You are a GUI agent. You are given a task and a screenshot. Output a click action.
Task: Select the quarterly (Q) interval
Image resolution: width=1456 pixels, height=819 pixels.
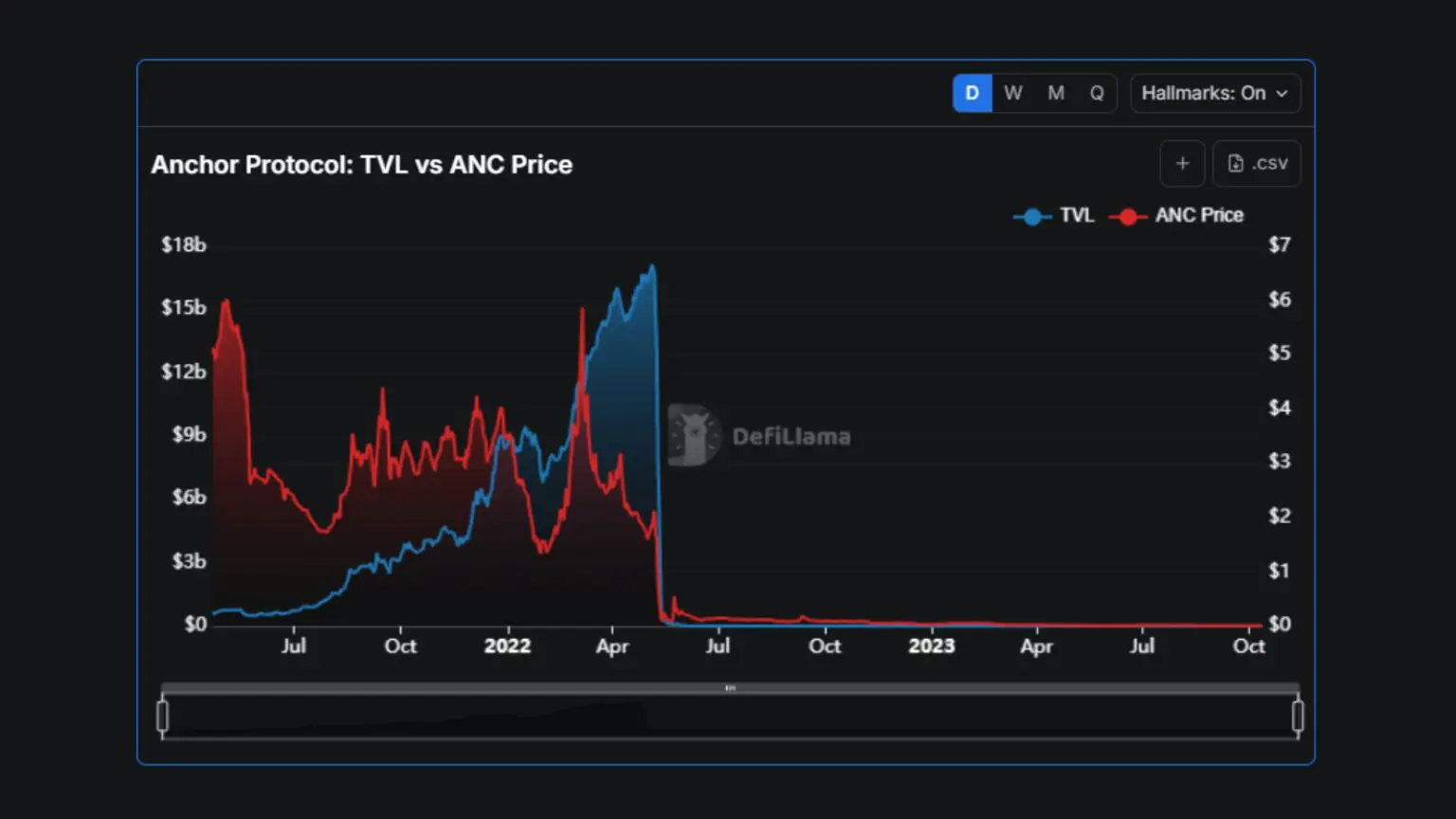1097,93
